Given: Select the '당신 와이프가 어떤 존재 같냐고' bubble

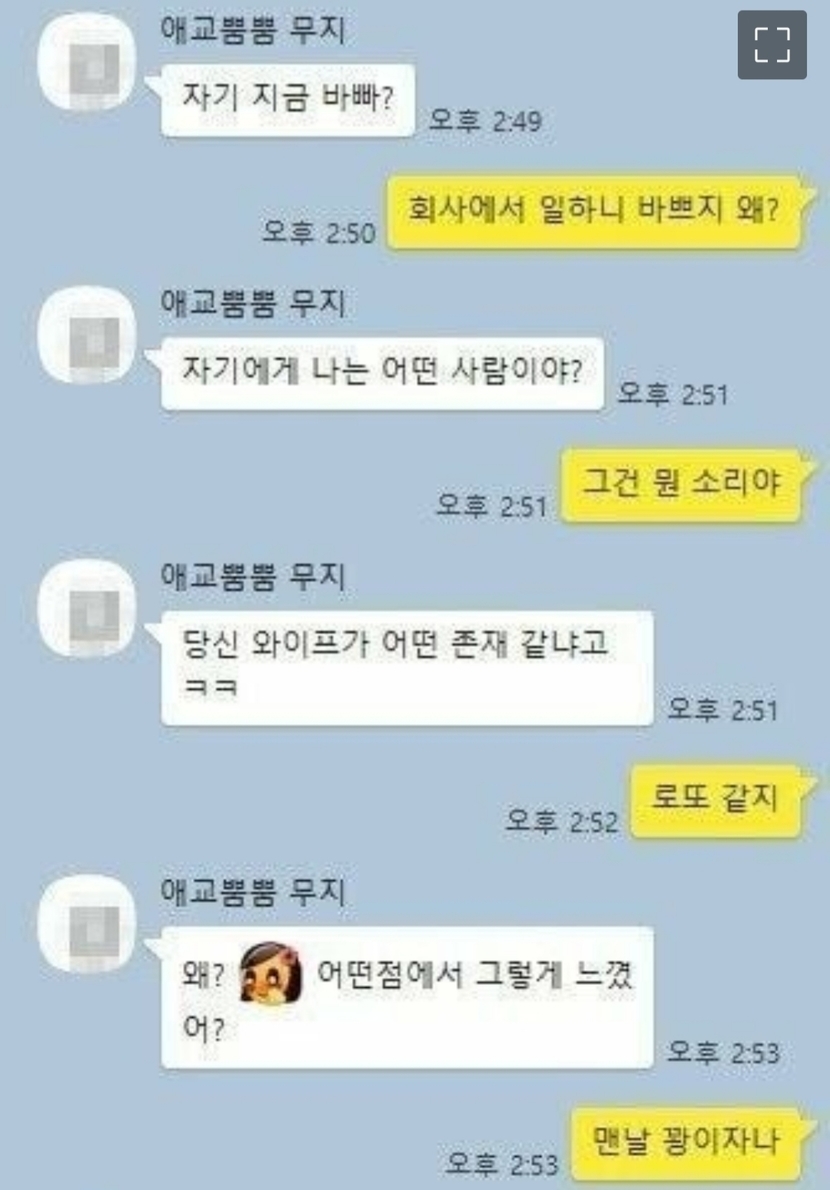Looking at the screenshot, I should (x=407, y=668).
